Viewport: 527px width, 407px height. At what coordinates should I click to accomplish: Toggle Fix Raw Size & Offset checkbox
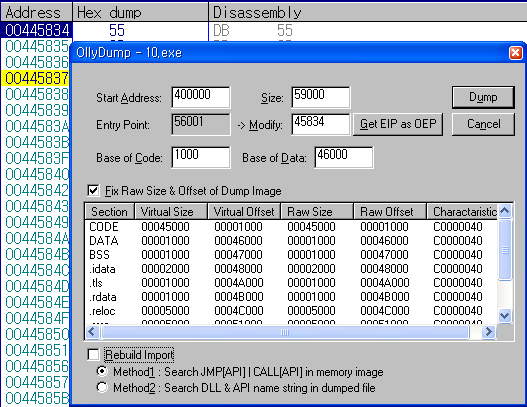(x=93, y=191)
